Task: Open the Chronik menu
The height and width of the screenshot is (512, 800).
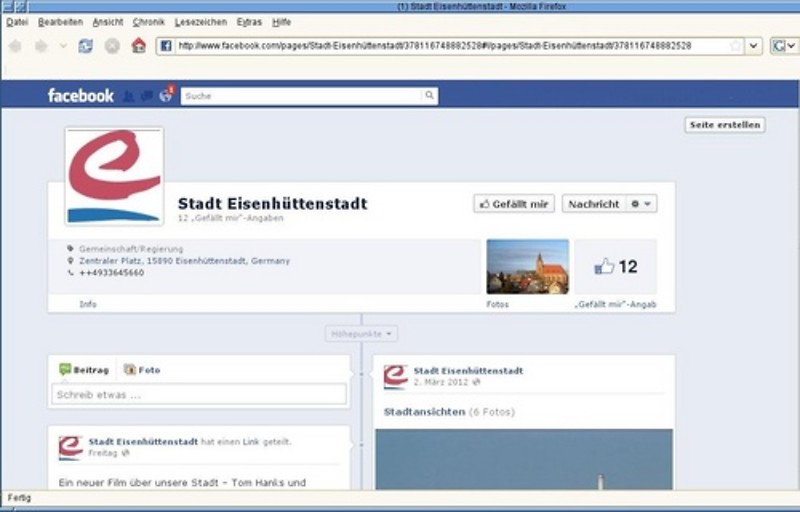Action: (x=148, y=22)
